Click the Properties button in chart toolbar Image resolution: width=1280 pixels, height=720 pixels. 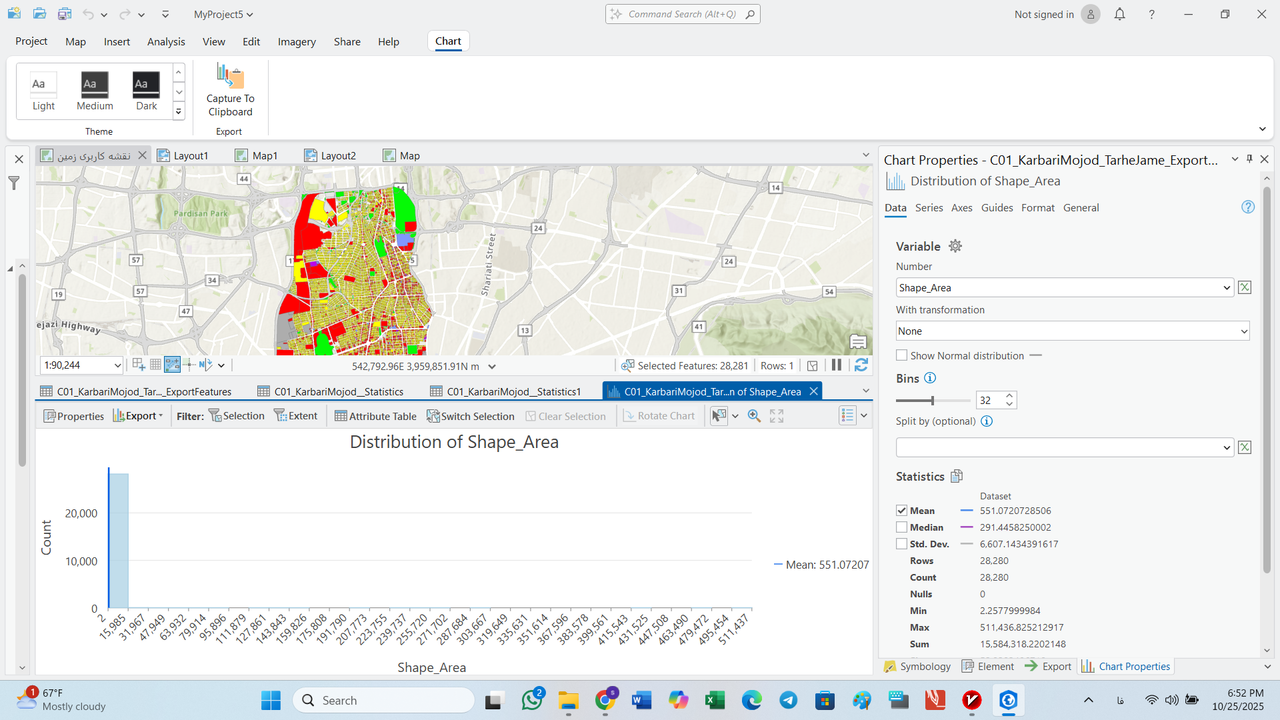click(73, 416)
